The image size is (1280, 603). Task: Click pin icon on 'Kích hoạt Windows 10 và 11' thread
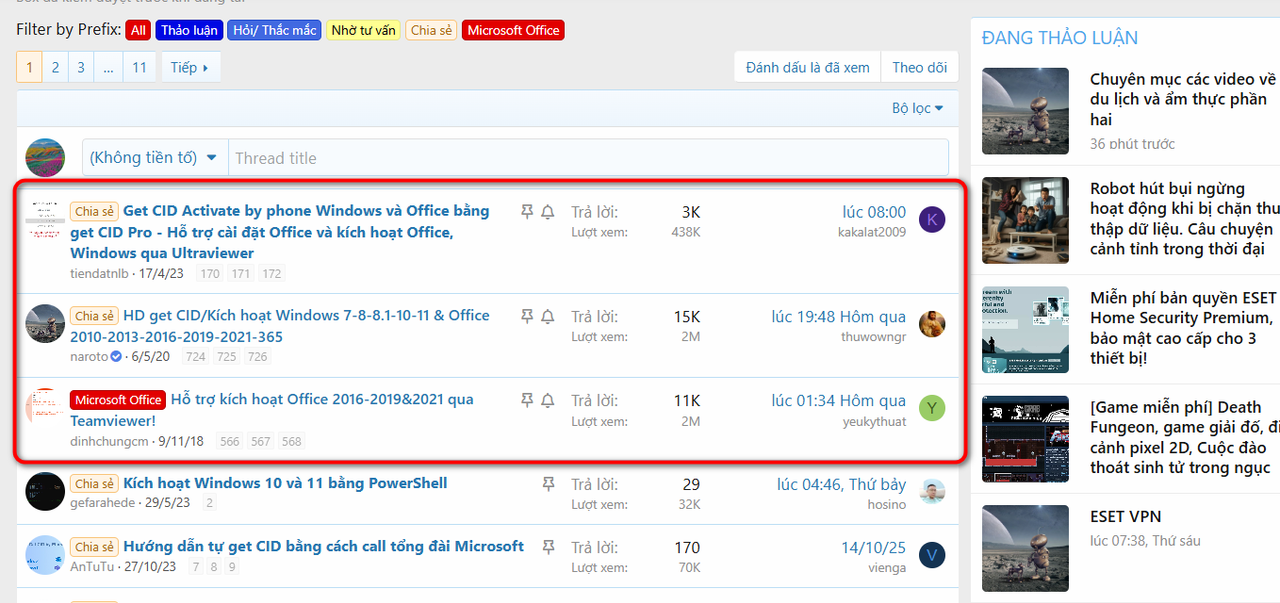pos(548,484)
